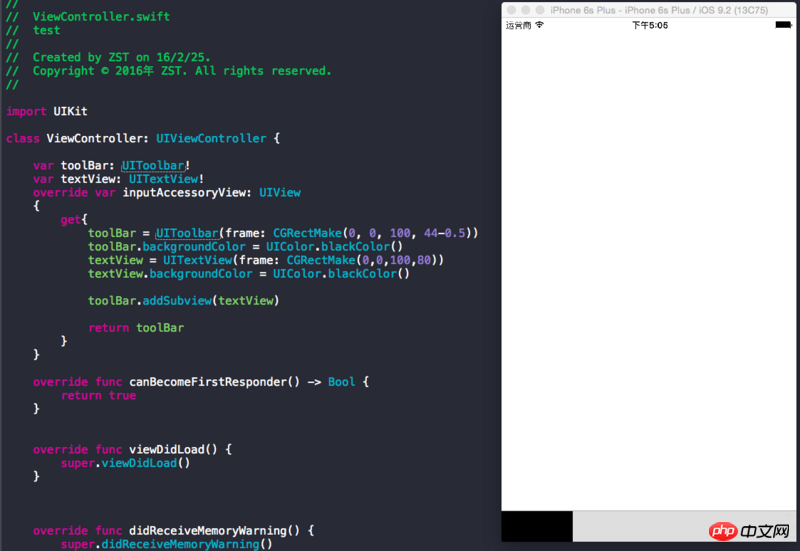Click "backgroundColor" on the toolBar line
Viewport: 800px width, 551px height.
point(194,246)
